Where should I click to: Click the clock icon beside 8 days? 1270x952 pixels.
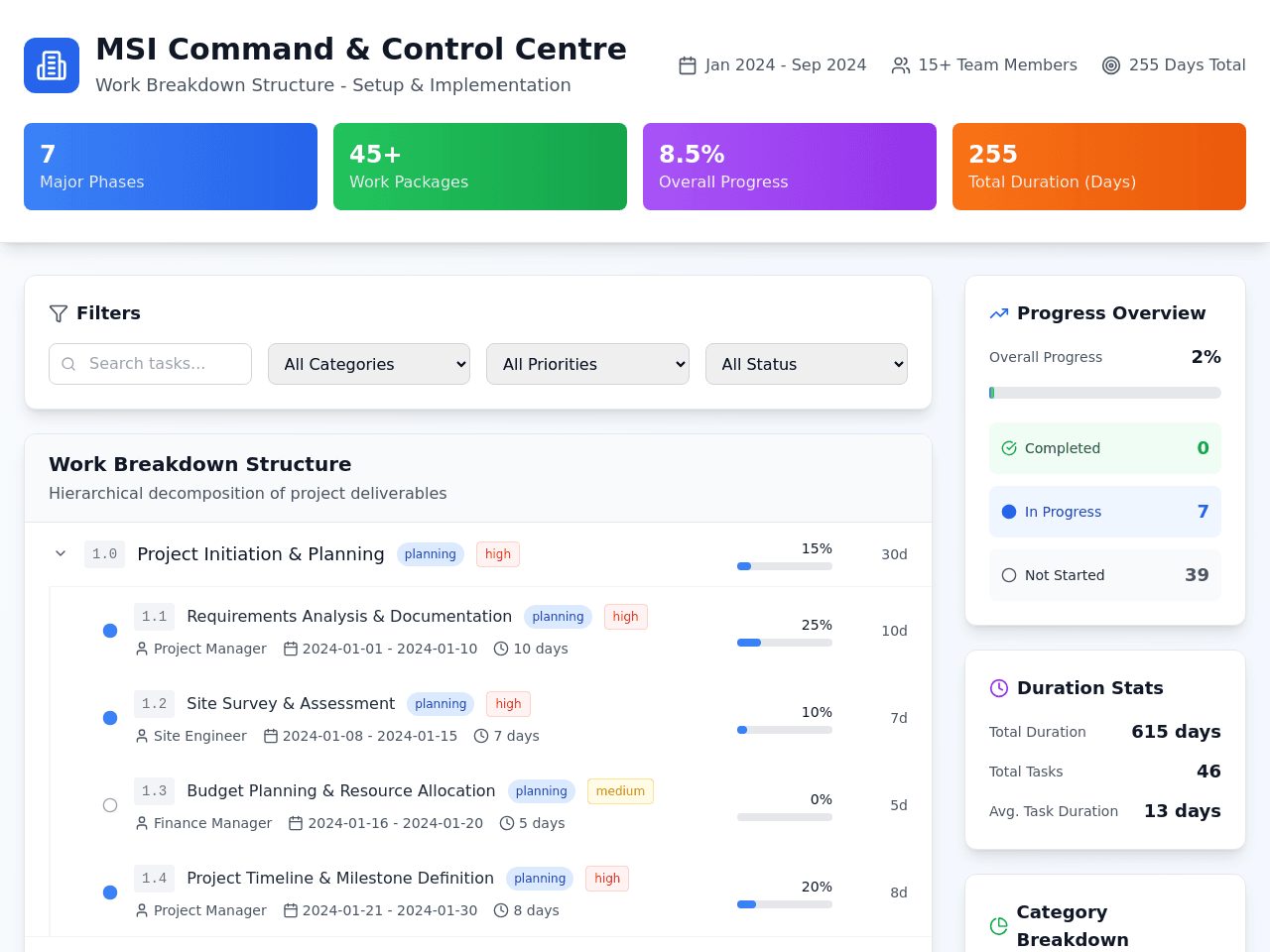tap(501, 910)
